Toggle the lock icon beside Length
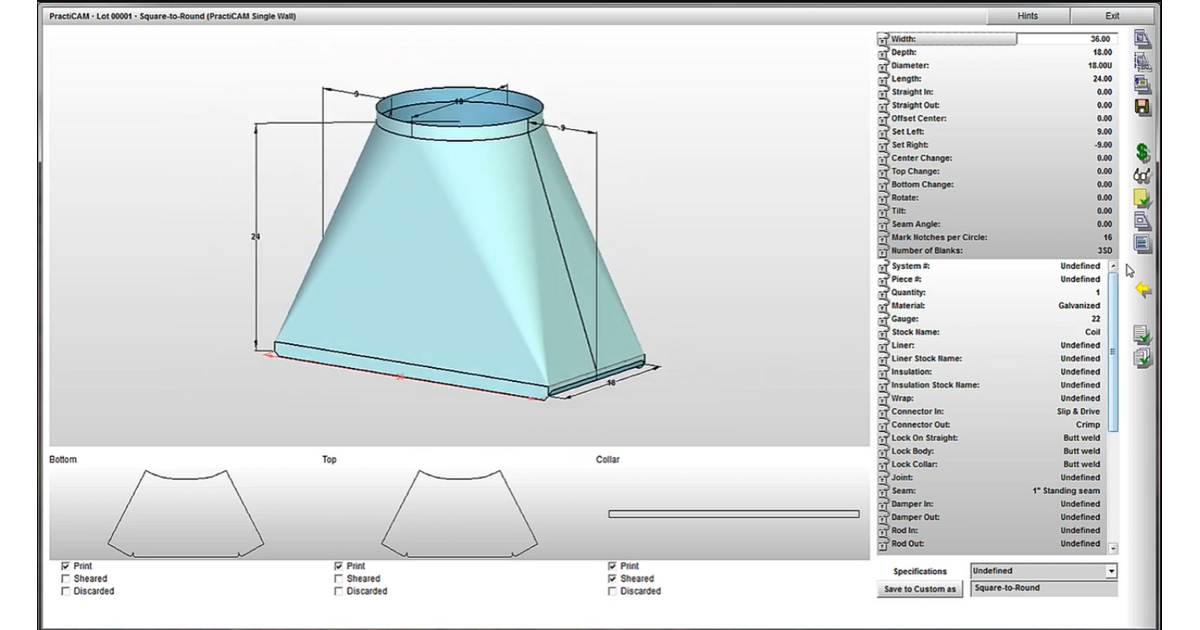 coord(883,80)
